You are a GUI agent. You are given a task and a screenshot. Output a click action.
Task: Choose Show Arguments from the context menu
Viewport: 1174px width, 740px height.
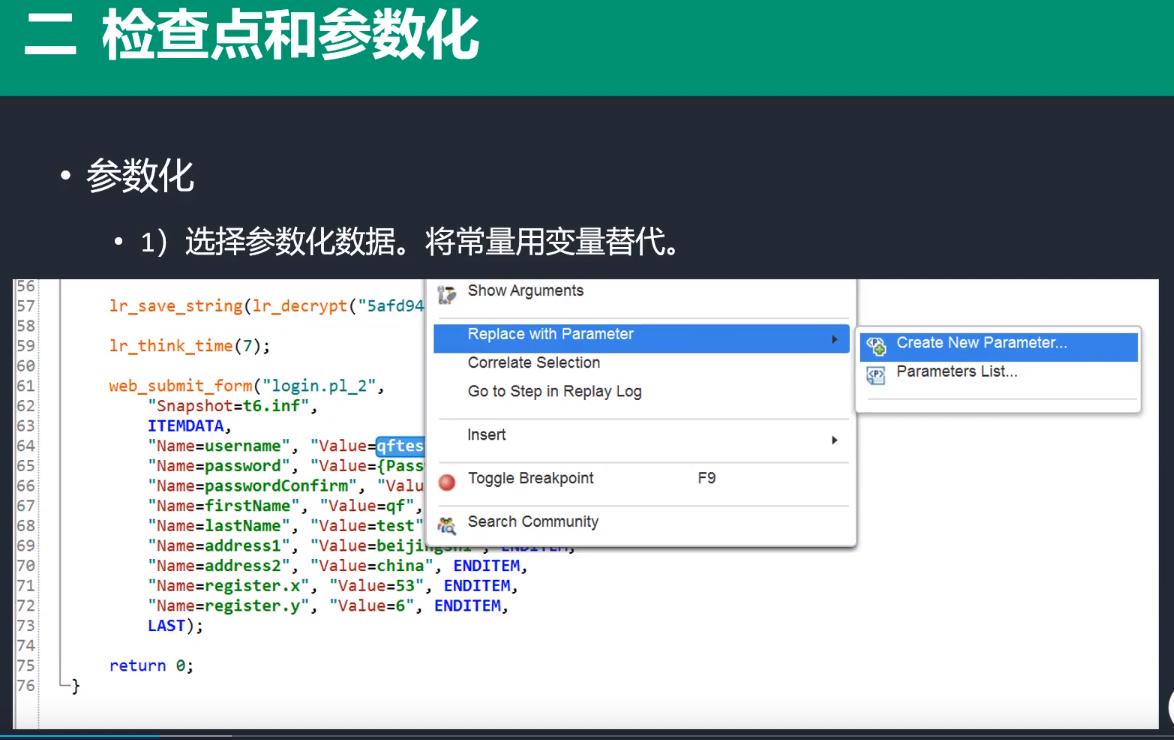pyautogui.click(x=526, y=291)
